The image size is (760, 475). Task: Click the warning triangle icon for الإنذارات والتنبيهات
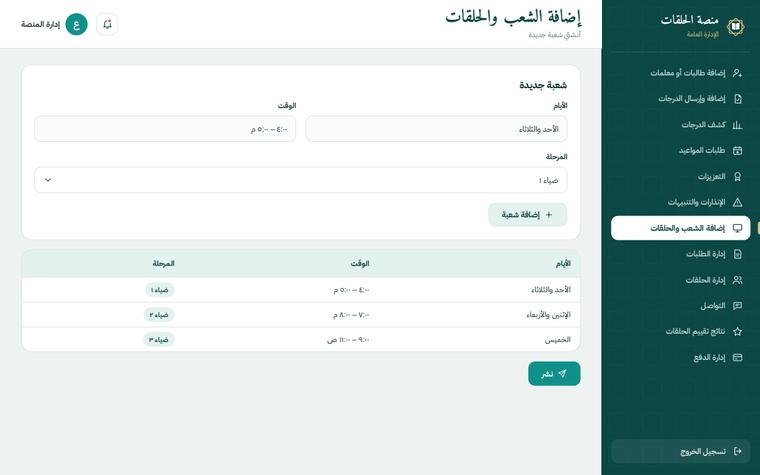click(737, 202)
